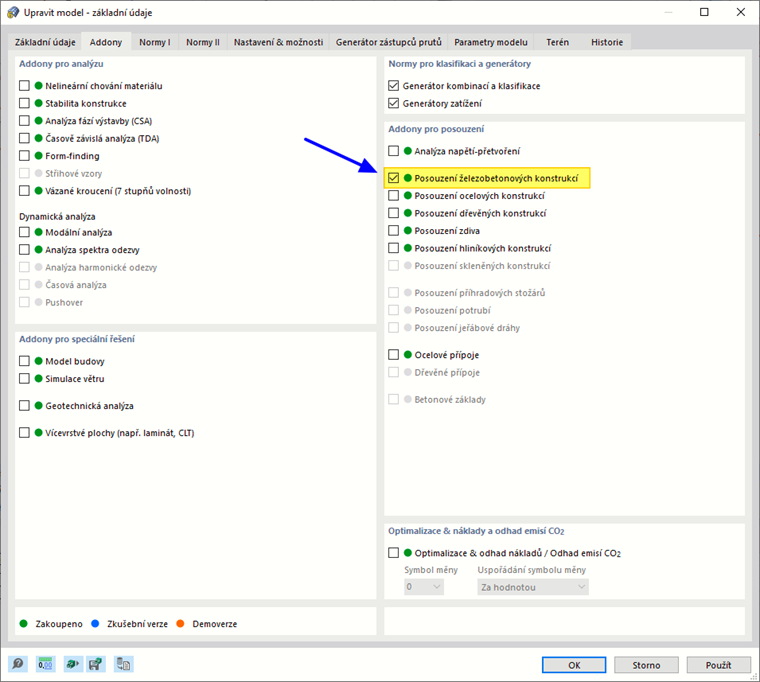Click the Dynamická analýza heading
This screenshot has height=682, width=760.
(x=57, y=217)
